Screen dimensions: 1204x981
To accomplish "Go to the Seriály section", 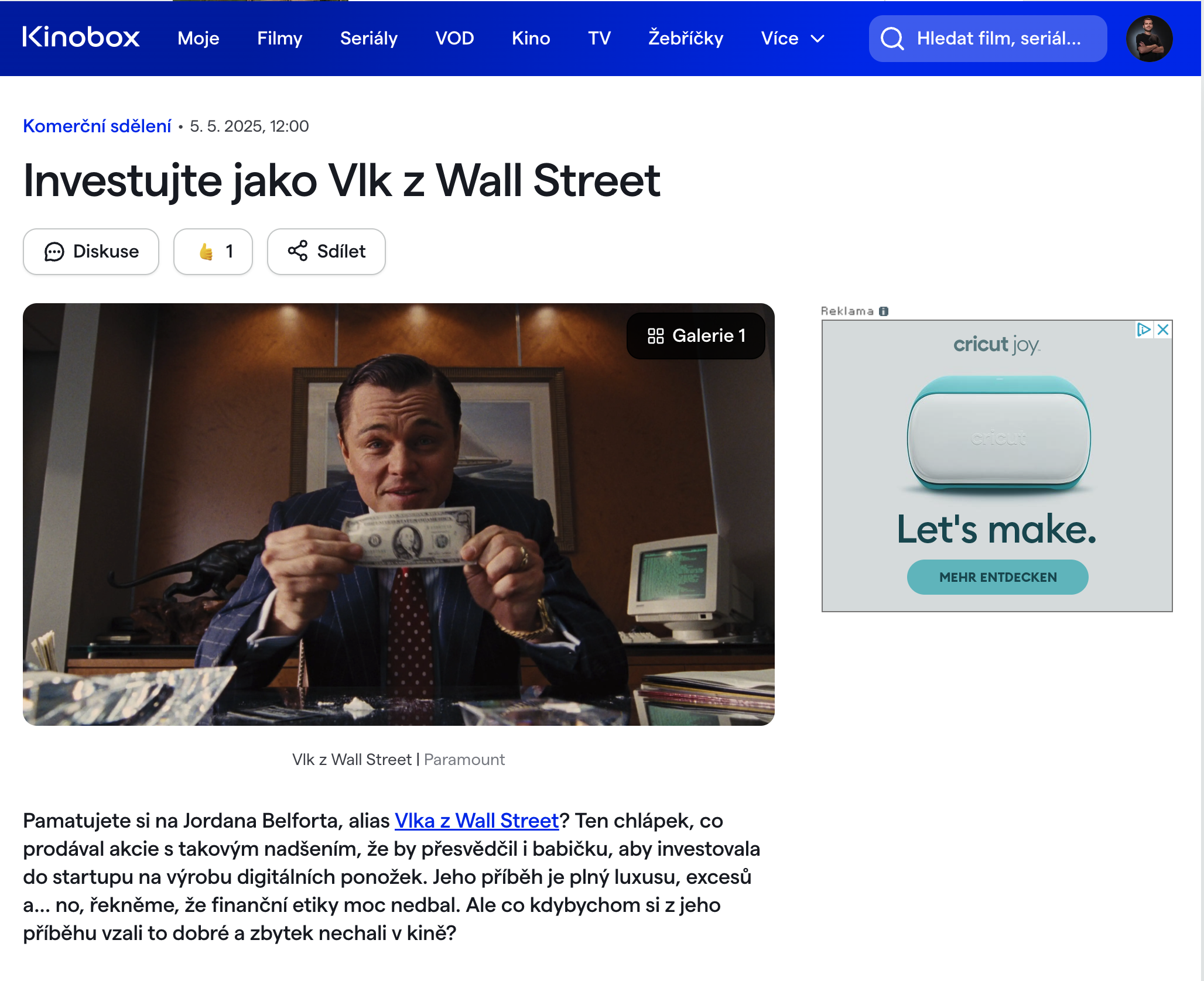I will click(x=368, y=39).
